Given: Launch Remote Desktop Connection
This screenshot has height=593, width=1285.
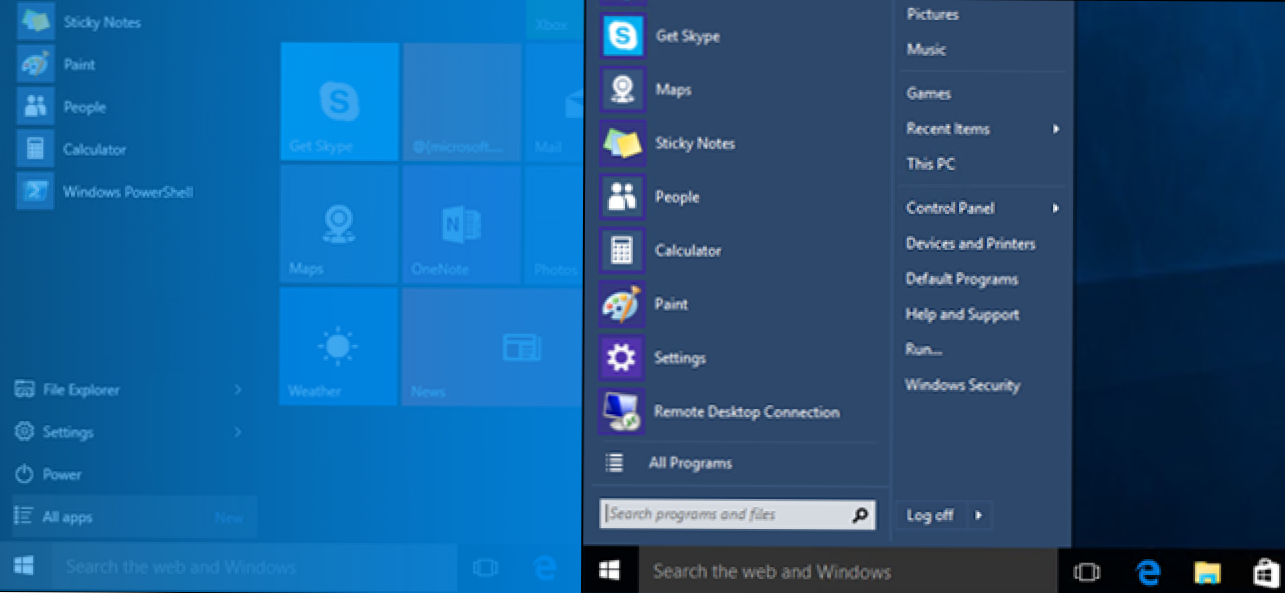Looking at the screenshot, I should point(745,412).
